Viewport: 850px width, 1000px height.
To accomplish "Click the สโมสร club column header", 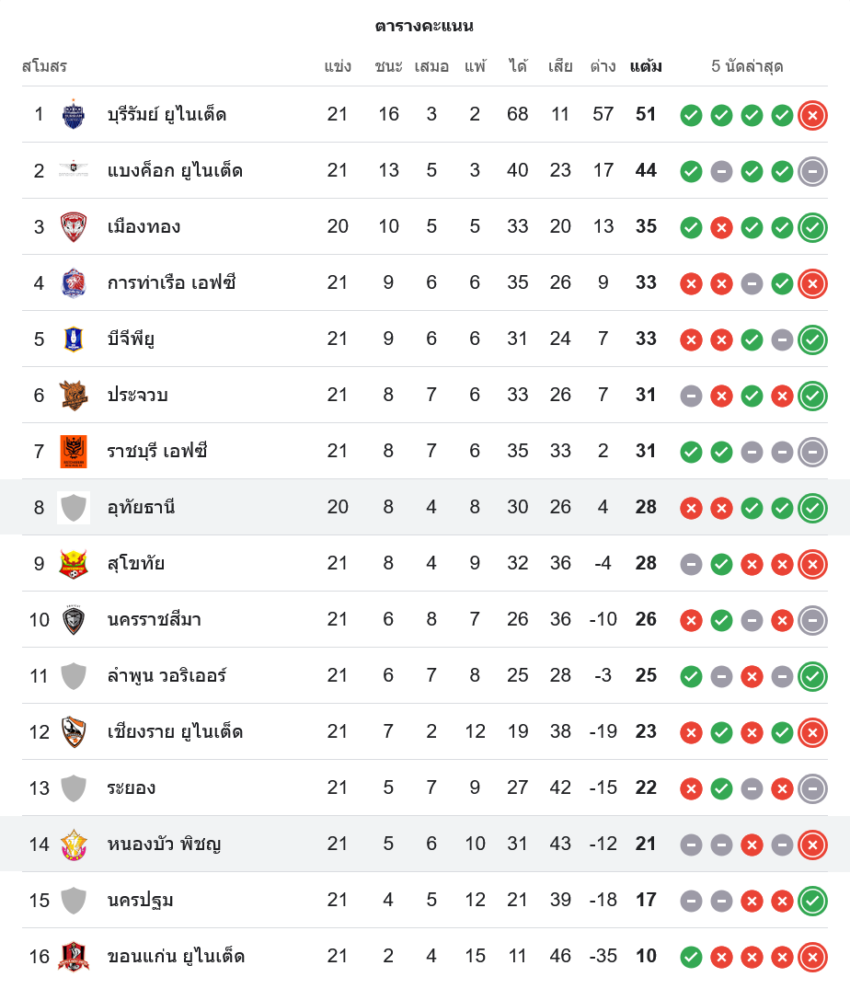I will pyautogui.click(x=44, y=66).
